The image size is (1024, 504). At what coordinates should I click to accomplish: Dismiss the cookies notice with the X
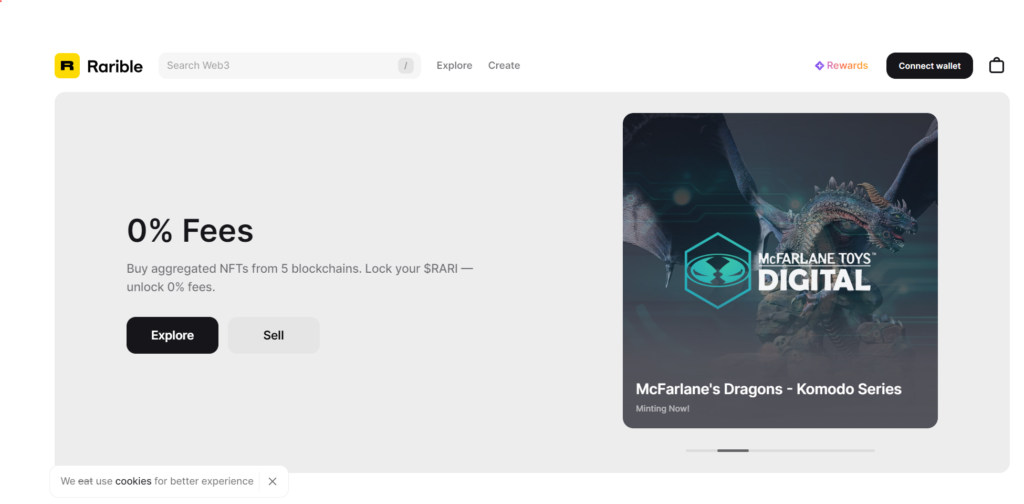point(272,481)
